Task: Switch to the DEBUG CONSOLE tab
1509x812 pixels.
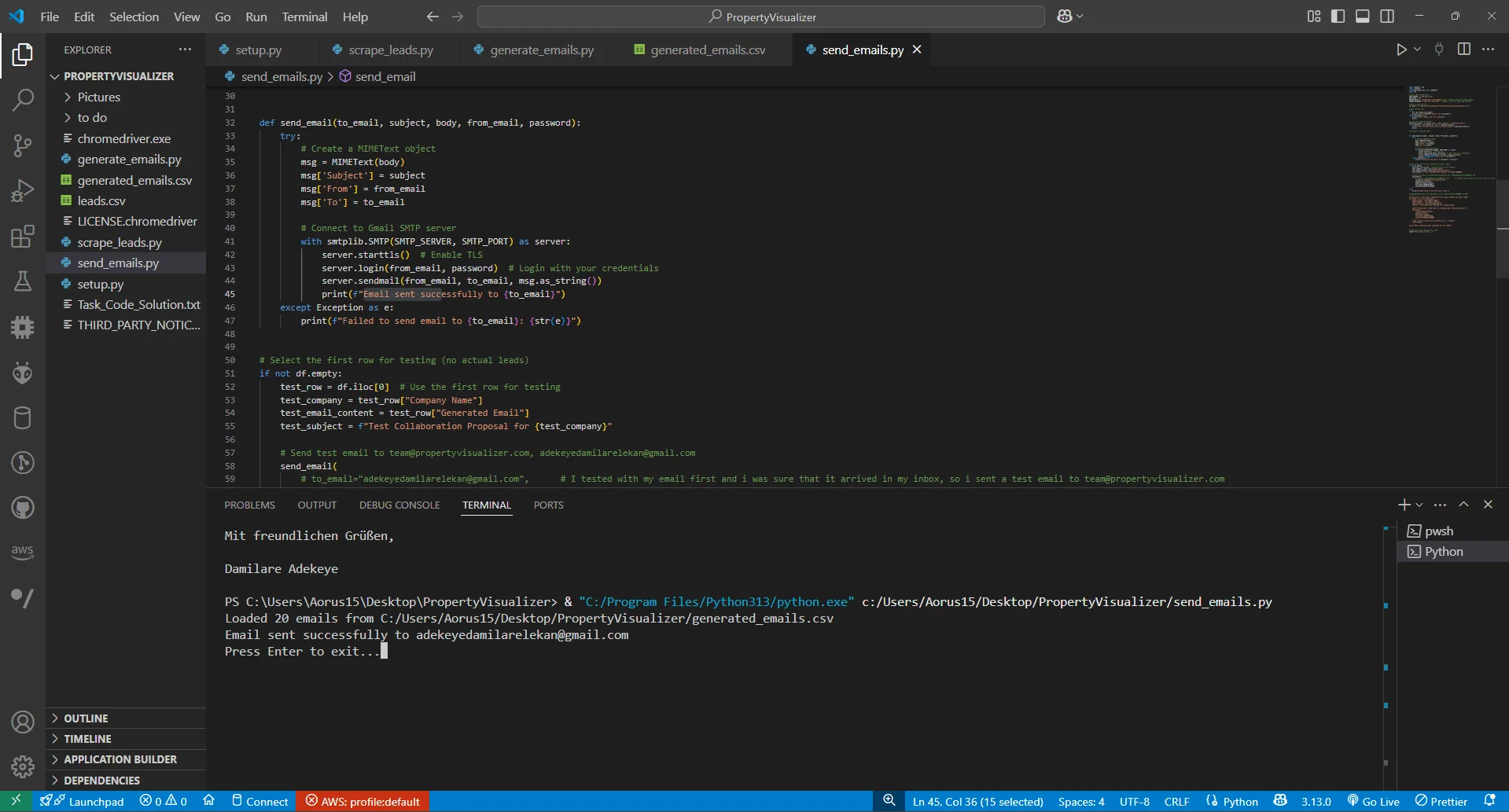Action: (x=399, y=505)
